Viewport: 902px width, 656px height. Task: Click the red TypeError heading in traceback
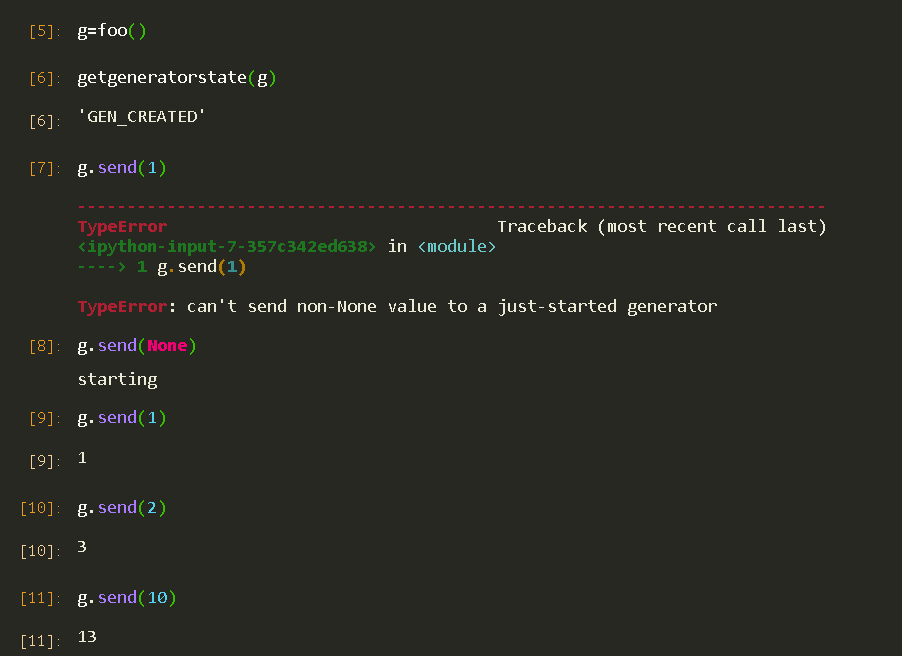click(123, 226)
